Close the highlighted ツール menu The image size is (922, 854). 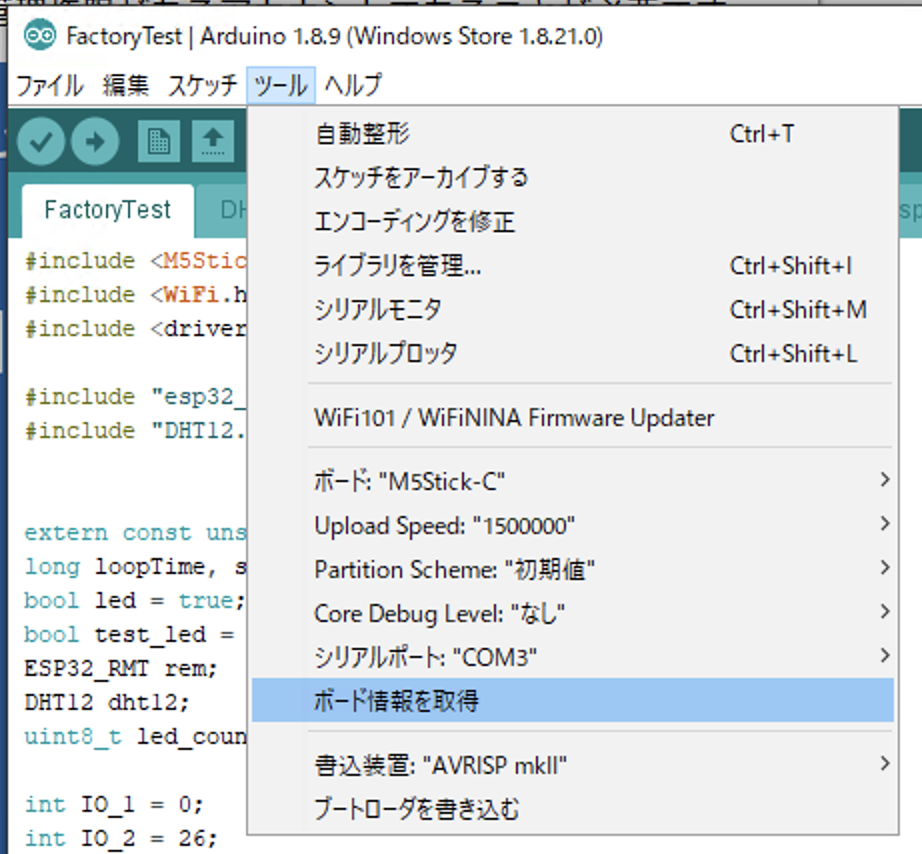pyautogui.click(x=280, y=85)
